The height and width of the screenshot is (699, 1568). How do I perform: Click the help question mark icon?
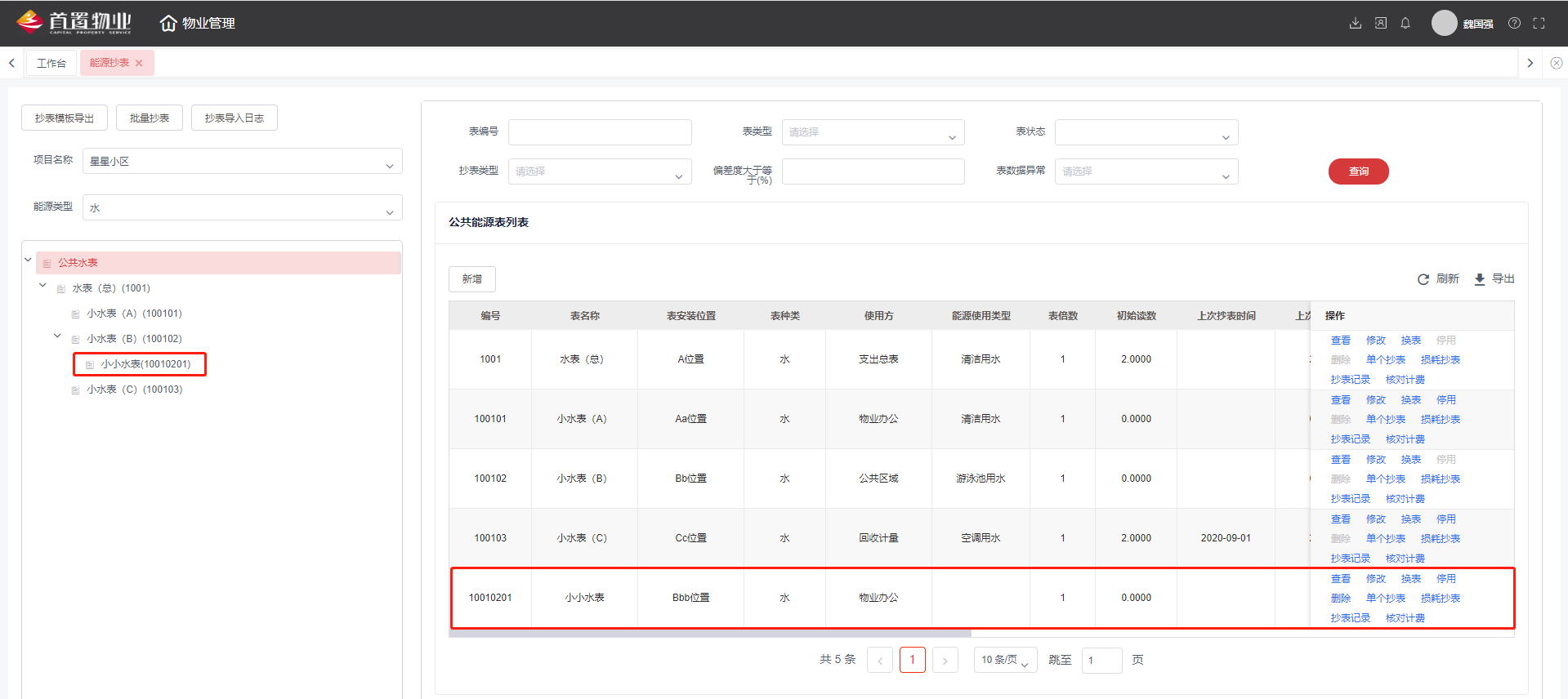click(1514, 23)
